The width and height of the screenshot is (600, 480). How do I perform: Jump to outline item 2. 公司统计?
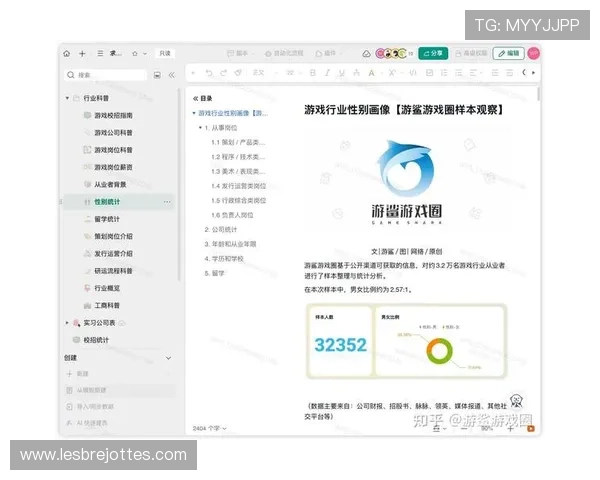point(220,230)
